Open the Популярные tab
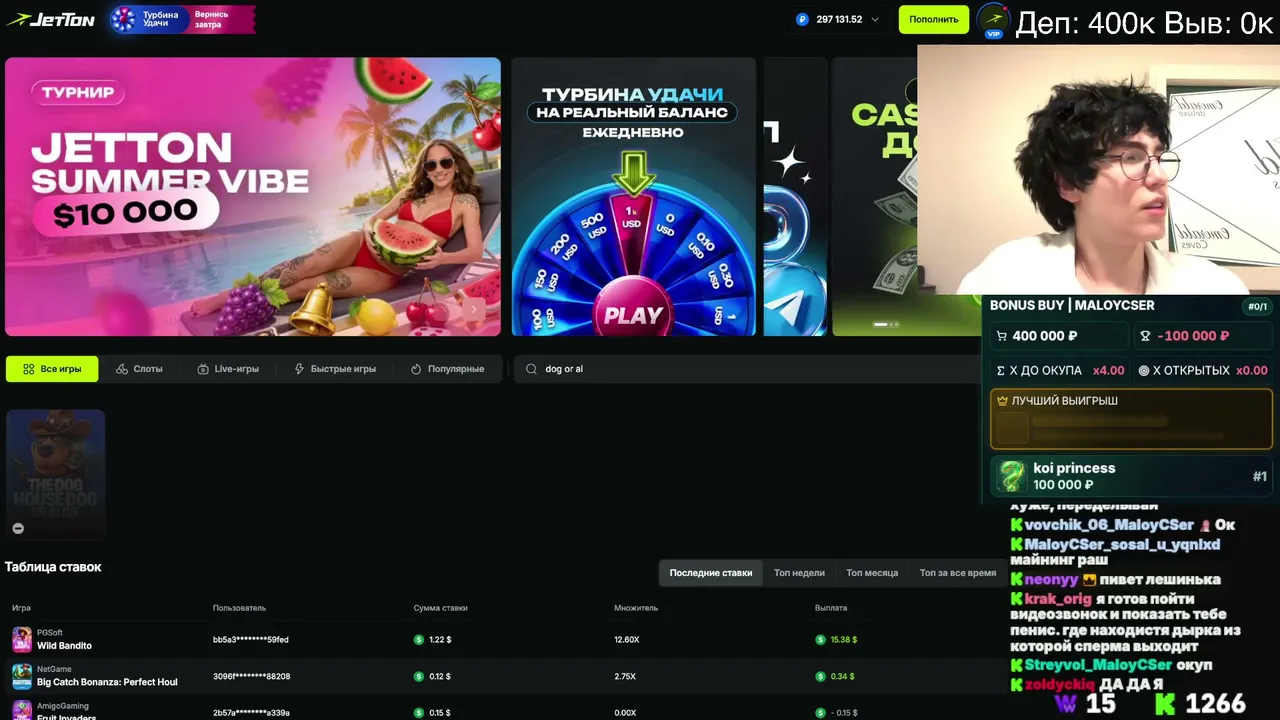1280x720 pixels. (447, 369)
